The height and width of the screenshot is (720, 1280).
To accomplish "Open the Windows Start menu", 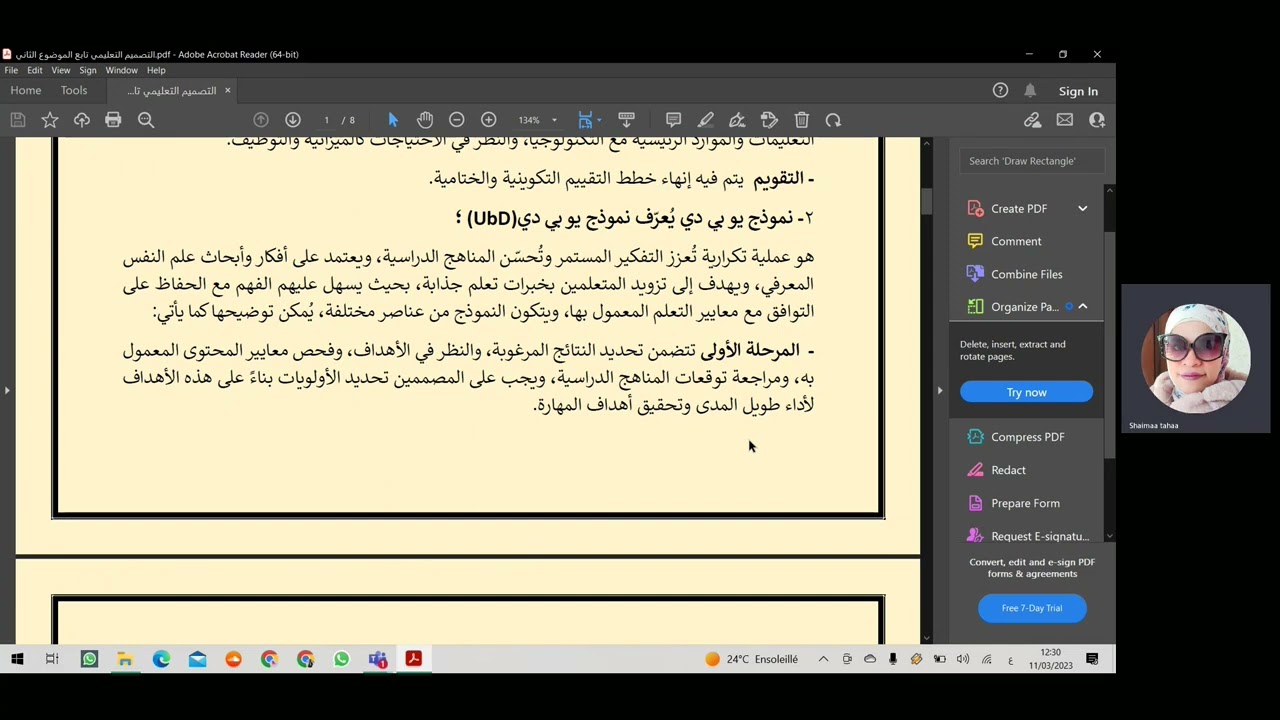I will coord(17,659).
